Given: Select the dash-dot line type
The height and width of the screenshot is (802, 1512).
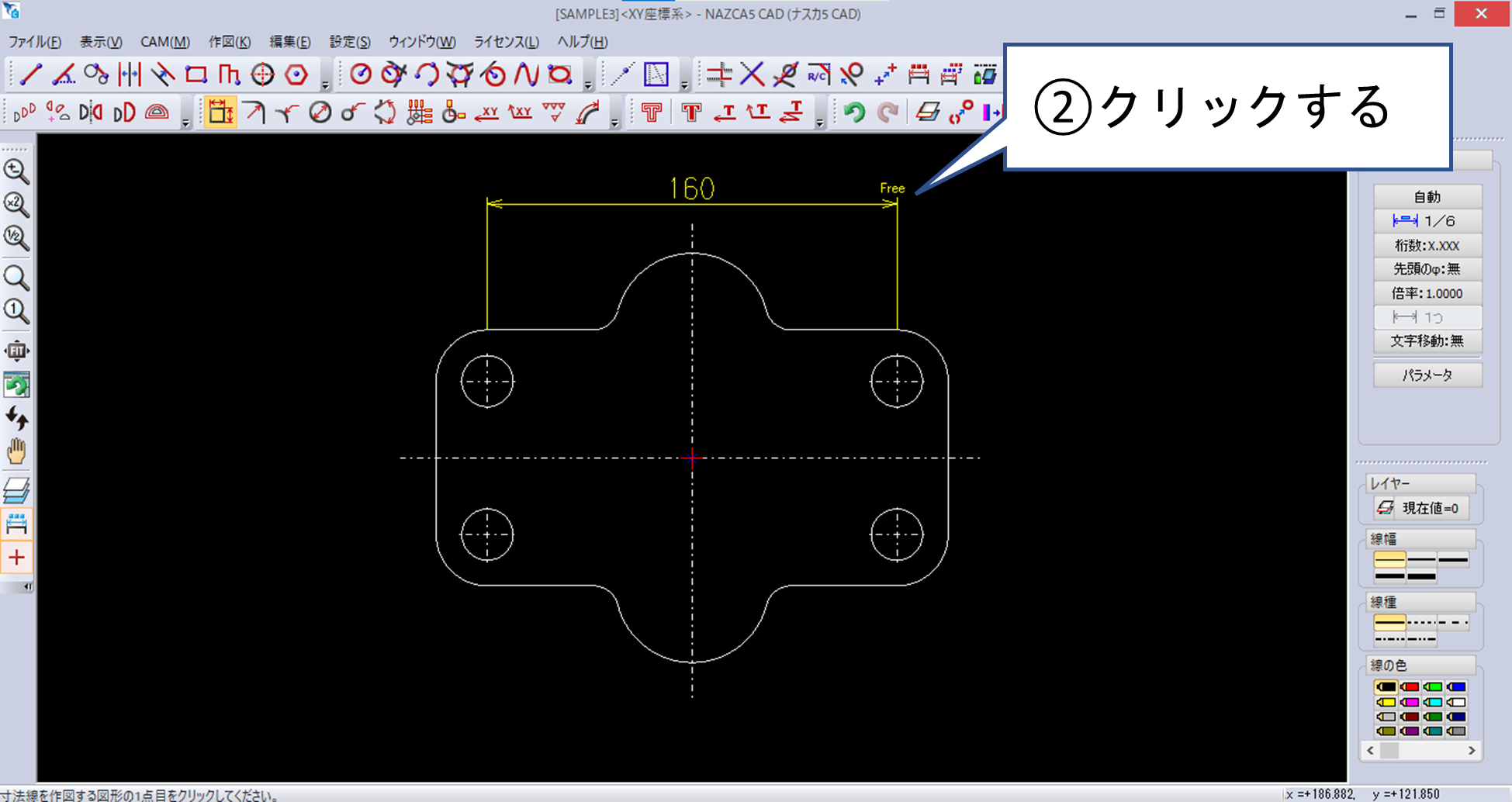Looking at the screenshot, I should (x=1389, y=639).
